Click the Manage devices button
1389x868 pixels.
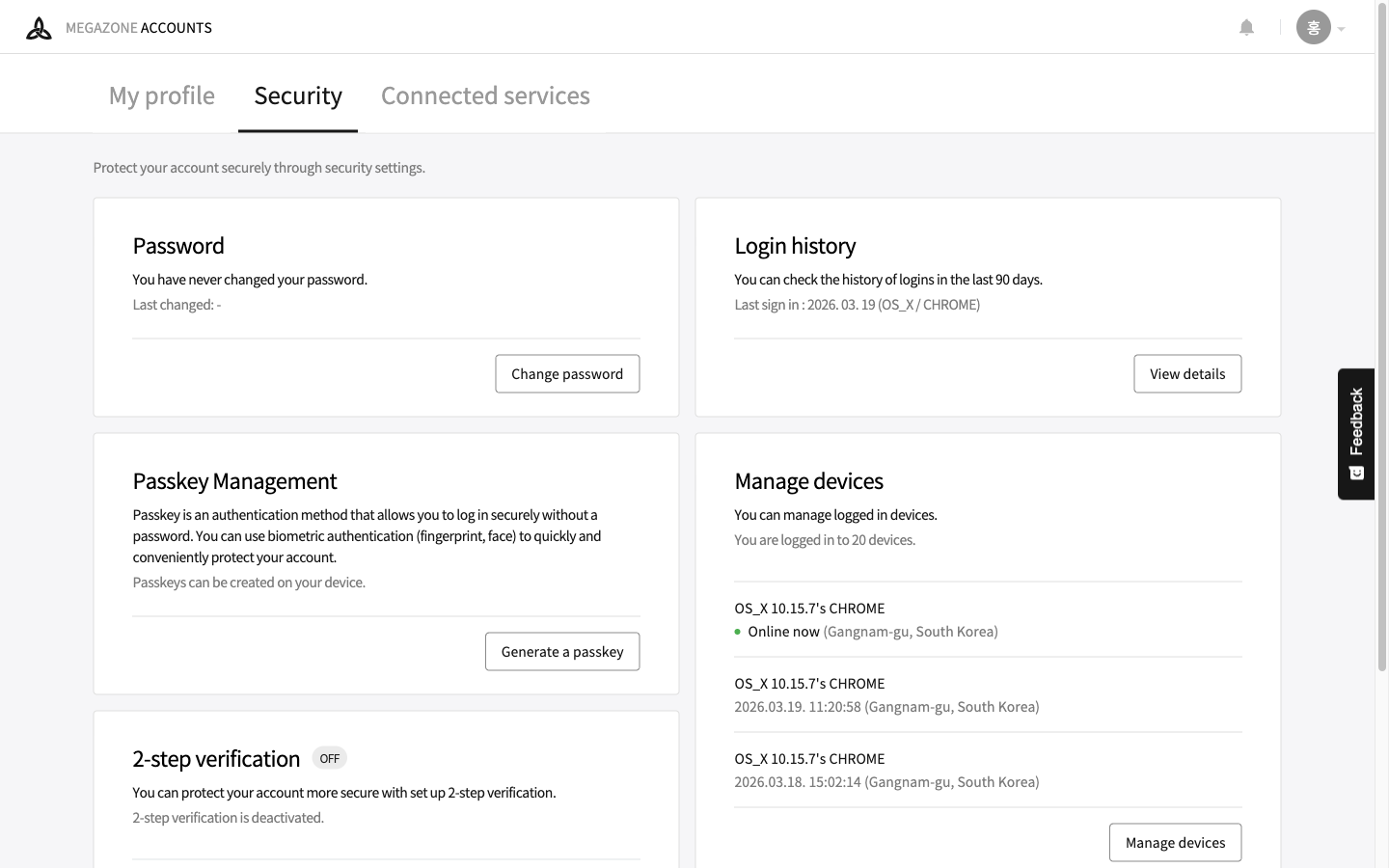1175,843
